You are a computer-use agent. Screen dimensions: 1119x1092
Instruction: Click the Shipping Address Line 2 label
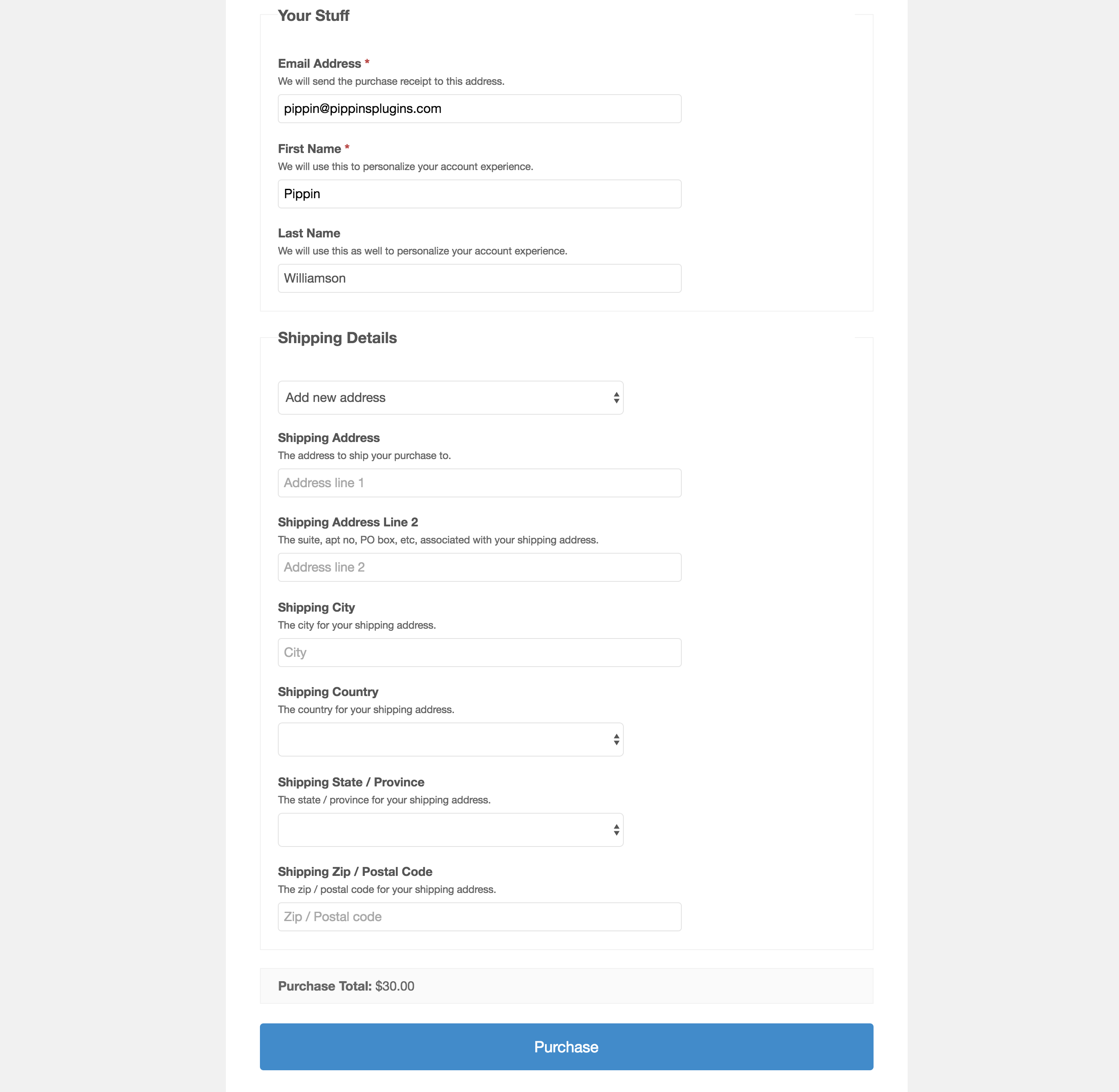point(348,523)
